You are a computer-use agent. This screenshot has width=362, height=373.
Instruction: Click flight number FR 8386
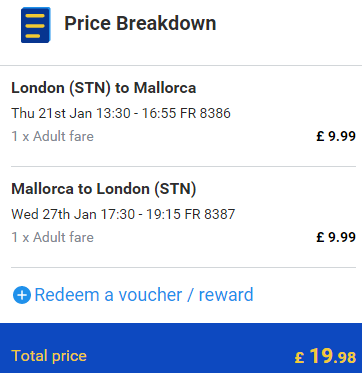click(205, 113)
